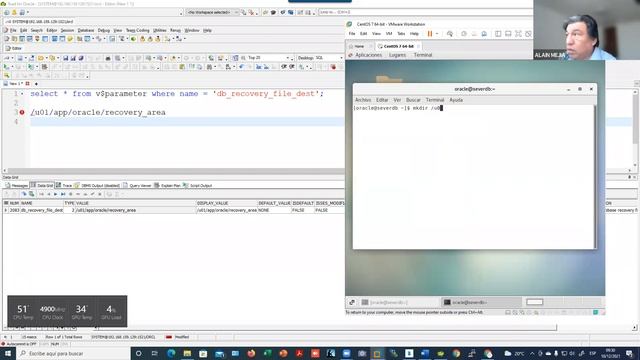Switch to the Messages tab
This screenshot has width=640, height=360.
(x=17, y=186)
